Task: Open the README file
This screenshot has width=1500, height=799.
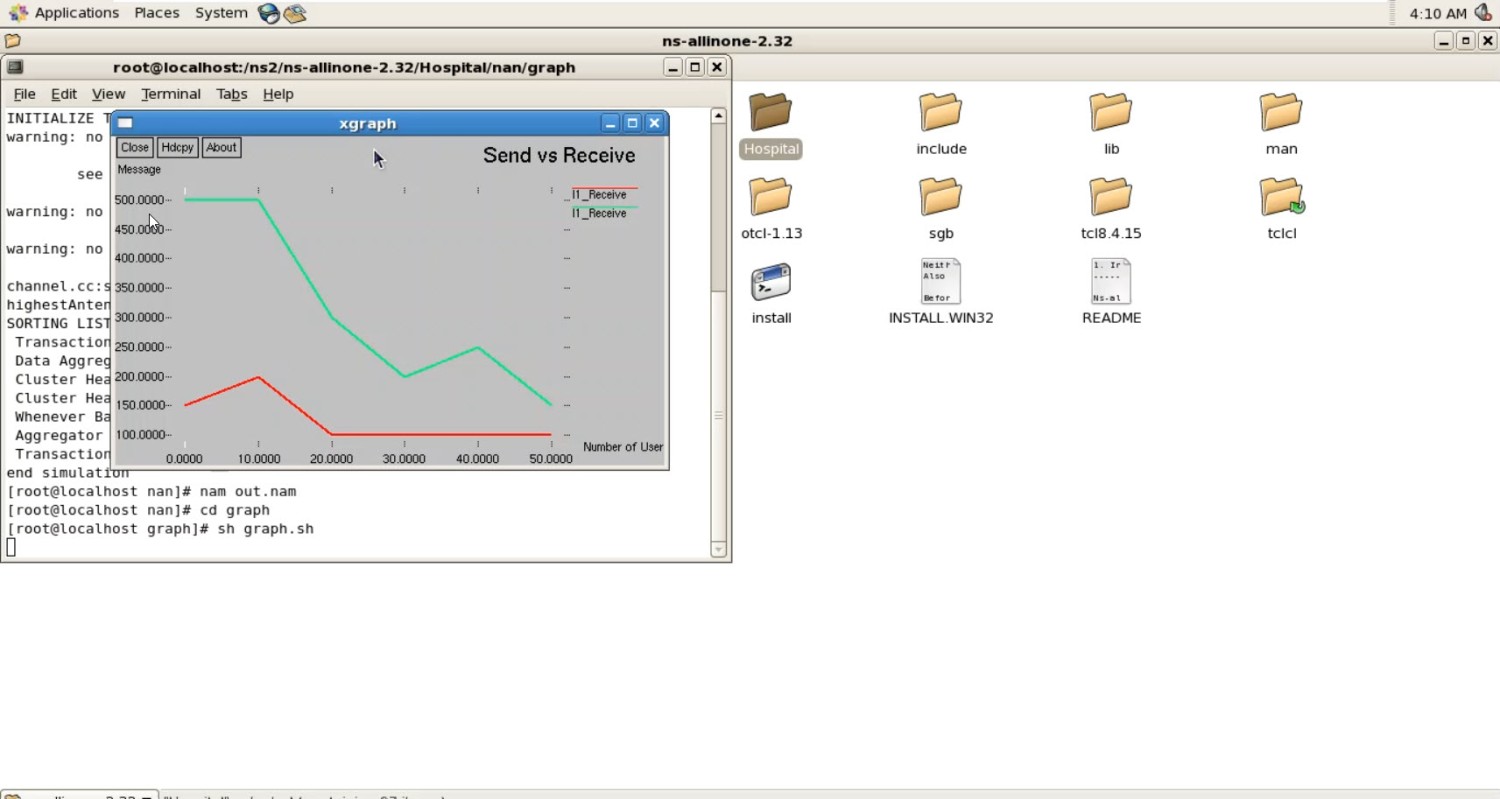Action: [x=1110, y=282]
